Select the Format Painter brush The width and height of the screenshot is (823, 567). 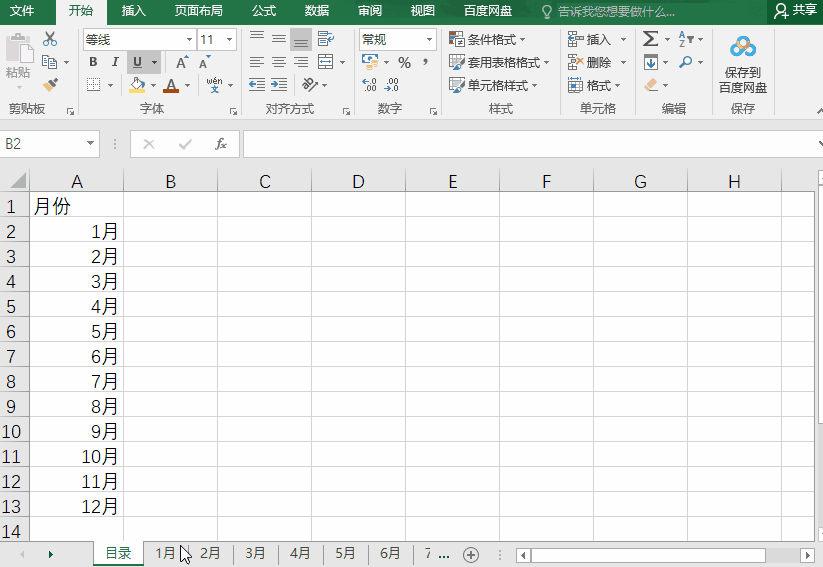[50, 85]
